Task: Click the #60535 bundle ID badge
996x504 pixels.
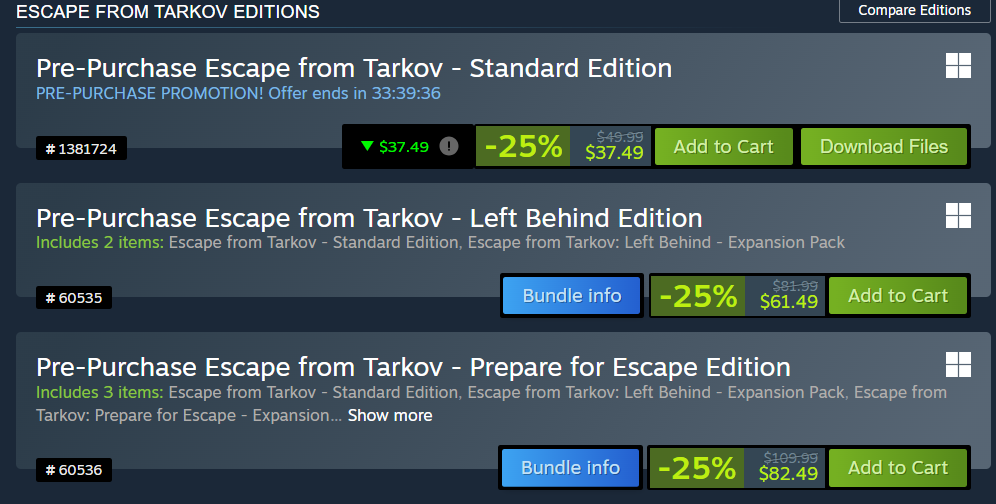Action: point(74,297)
